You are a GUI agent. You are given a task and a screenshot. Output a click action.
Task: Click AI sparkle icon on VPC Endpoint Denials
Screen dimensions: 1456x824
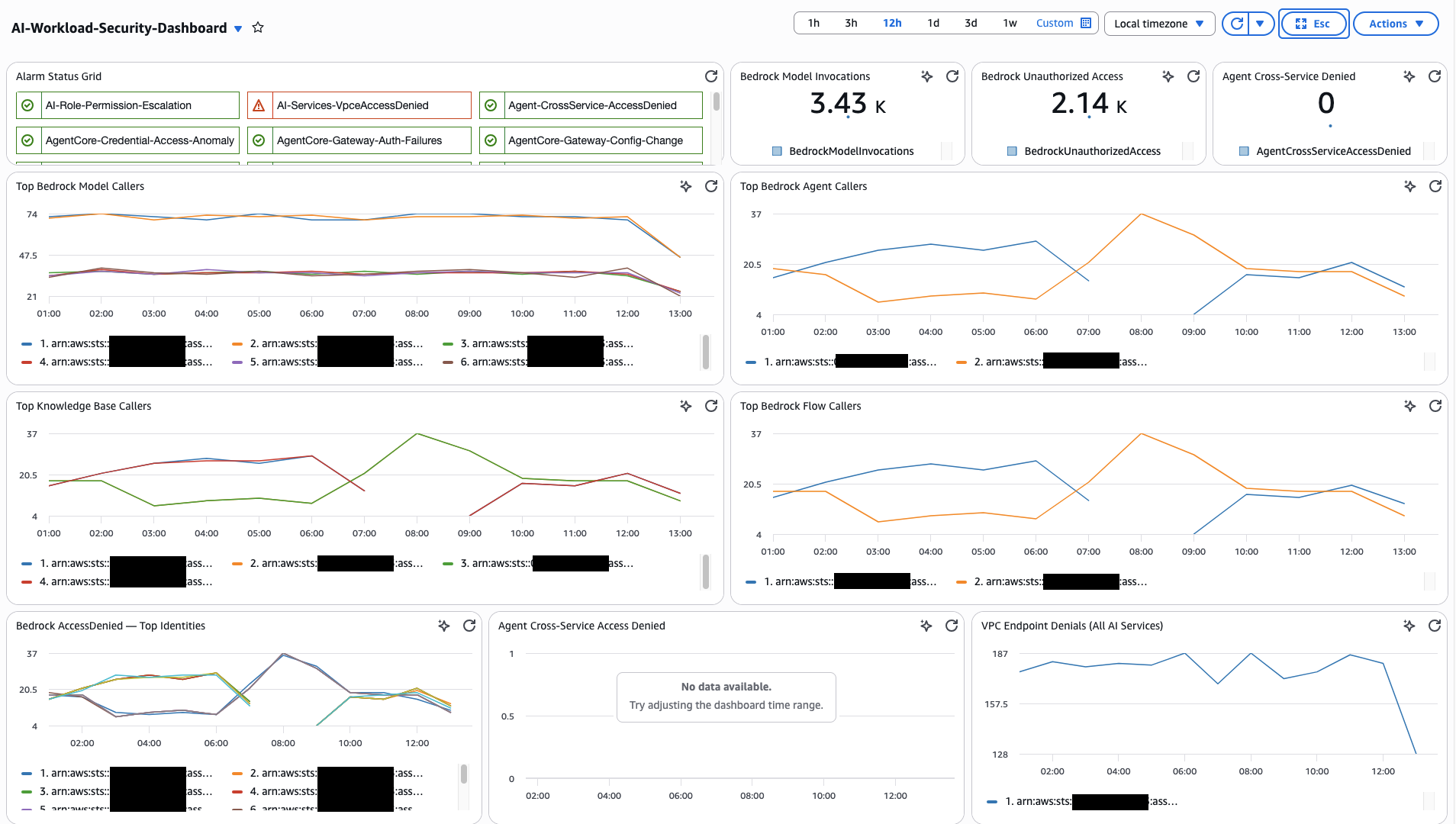[1409, 626]
